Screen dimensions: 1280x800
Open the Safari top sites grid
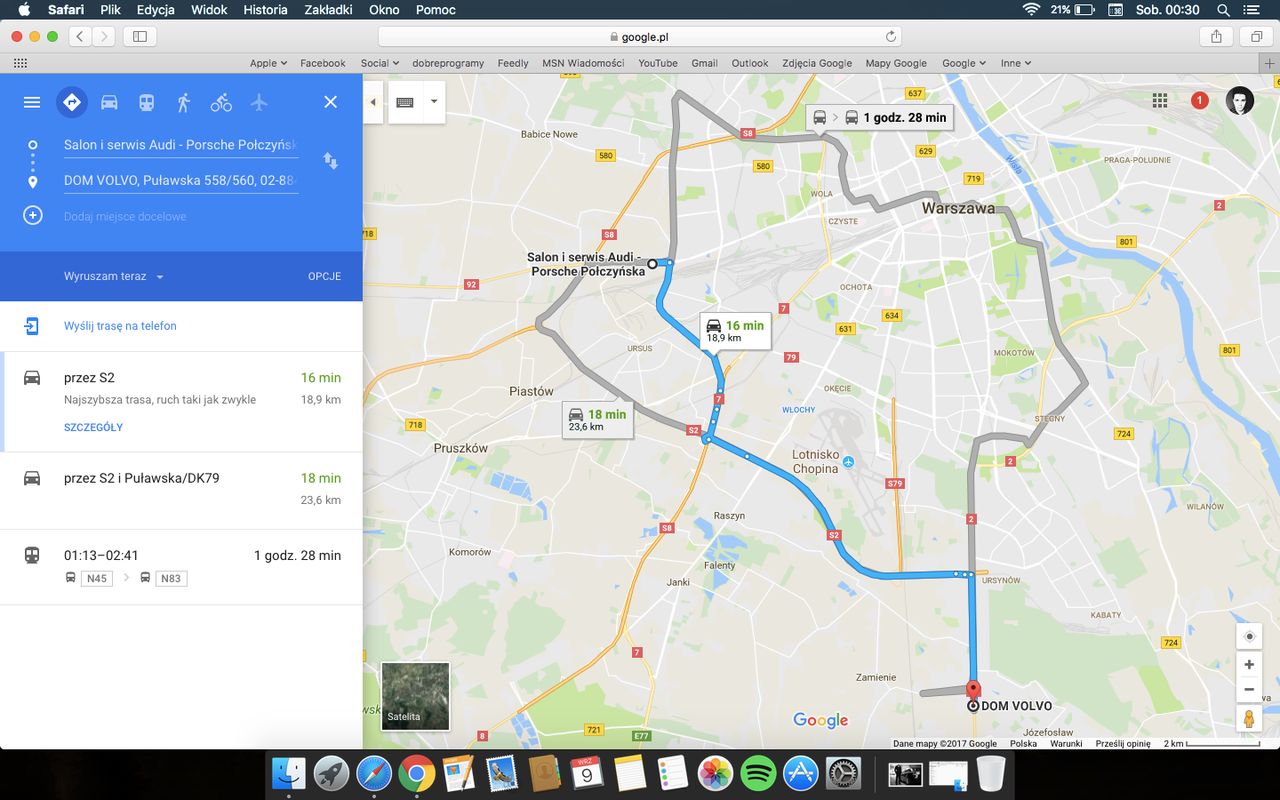pos(20,62)
